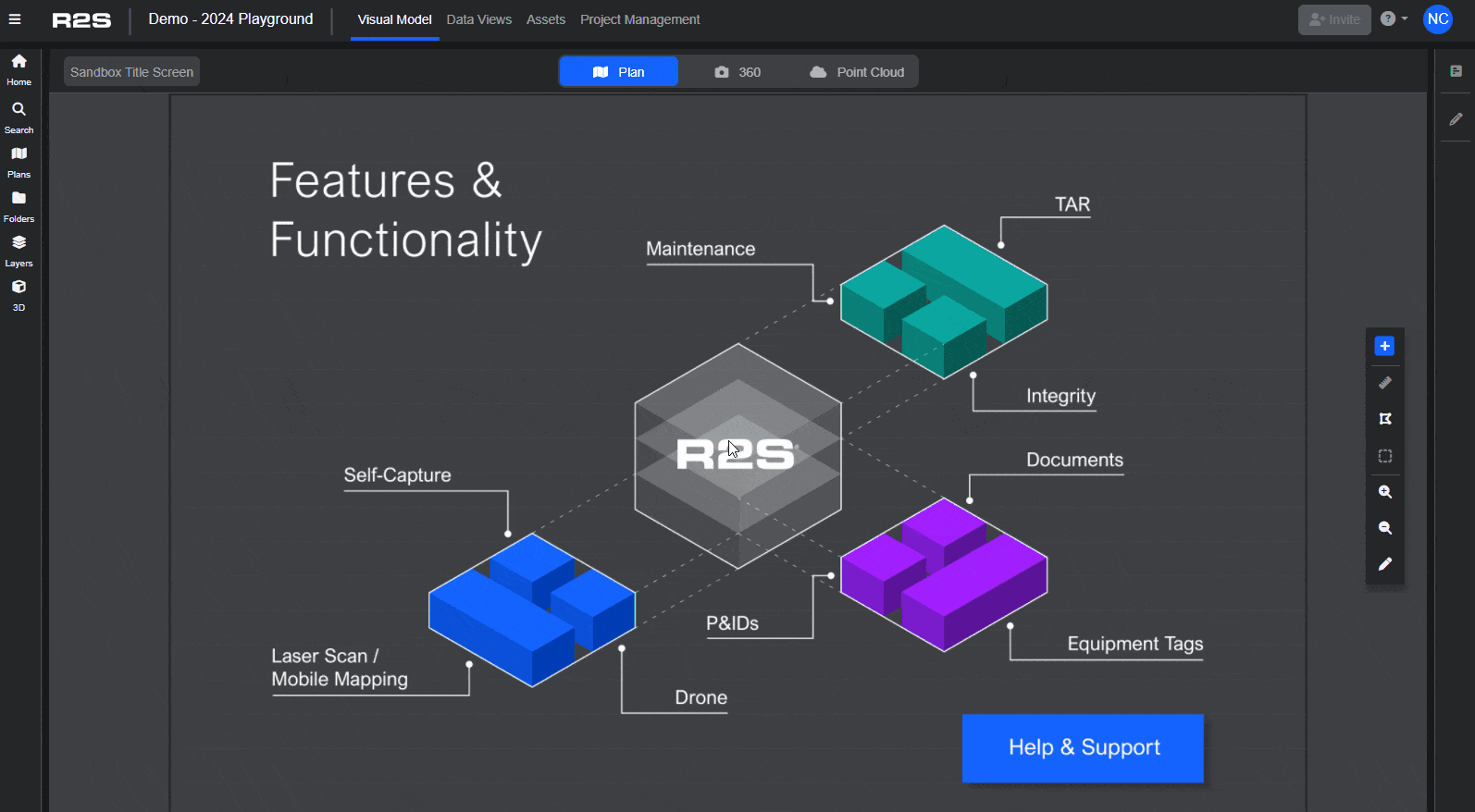Image resolution: width=1475 pixels, height=812 pixels.
Task: Select the Plan view mode
Action: (619, 72)
